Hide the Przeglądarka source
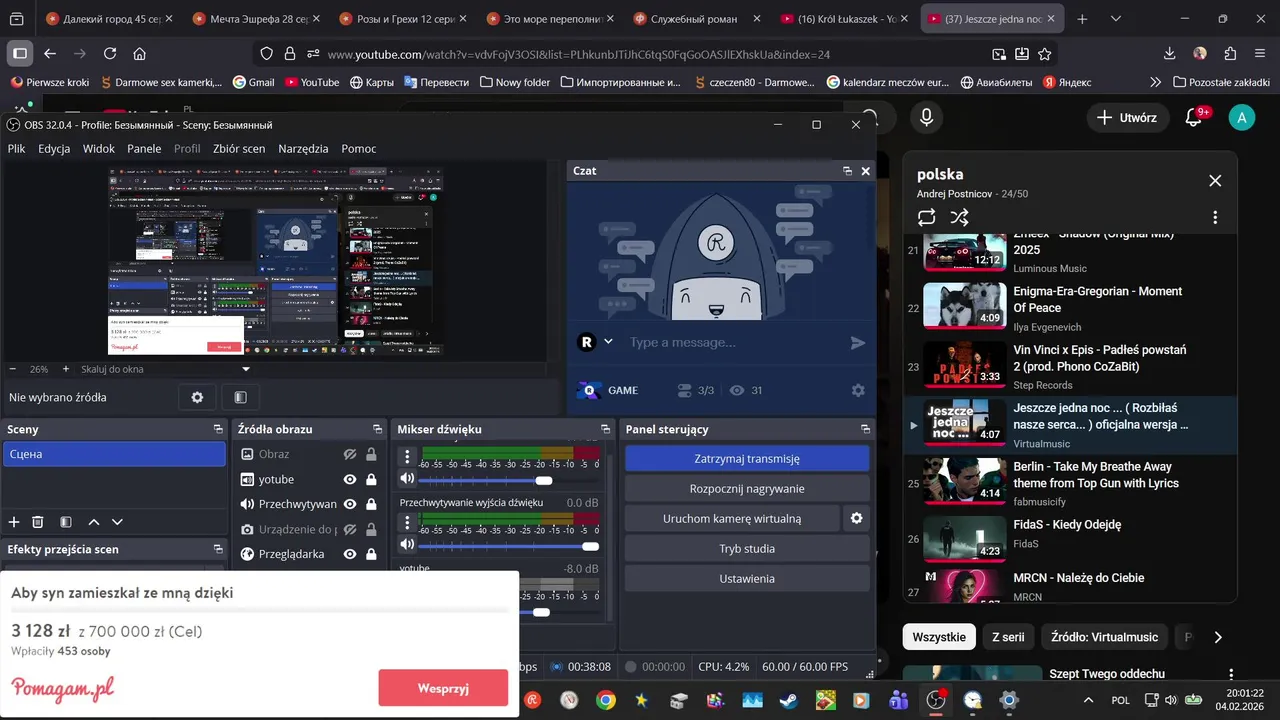The height and width of the screenshot is (720, 1280). coord(350,554)
